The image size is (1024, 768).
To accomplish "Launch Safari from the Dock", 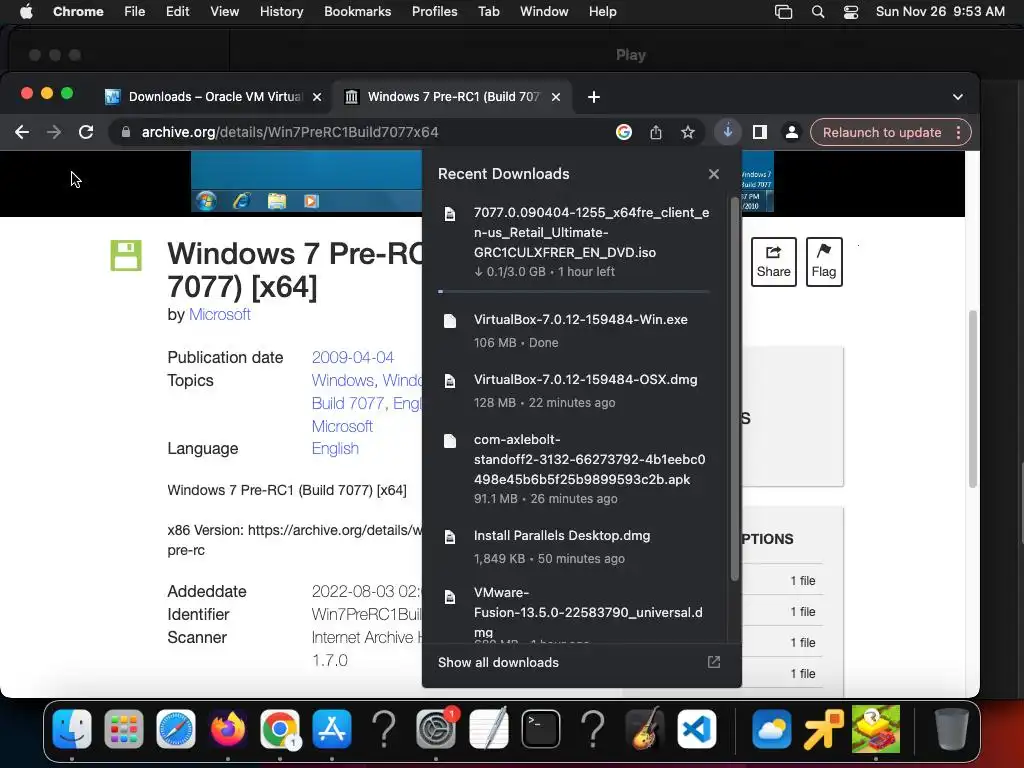I will [176, 729].
